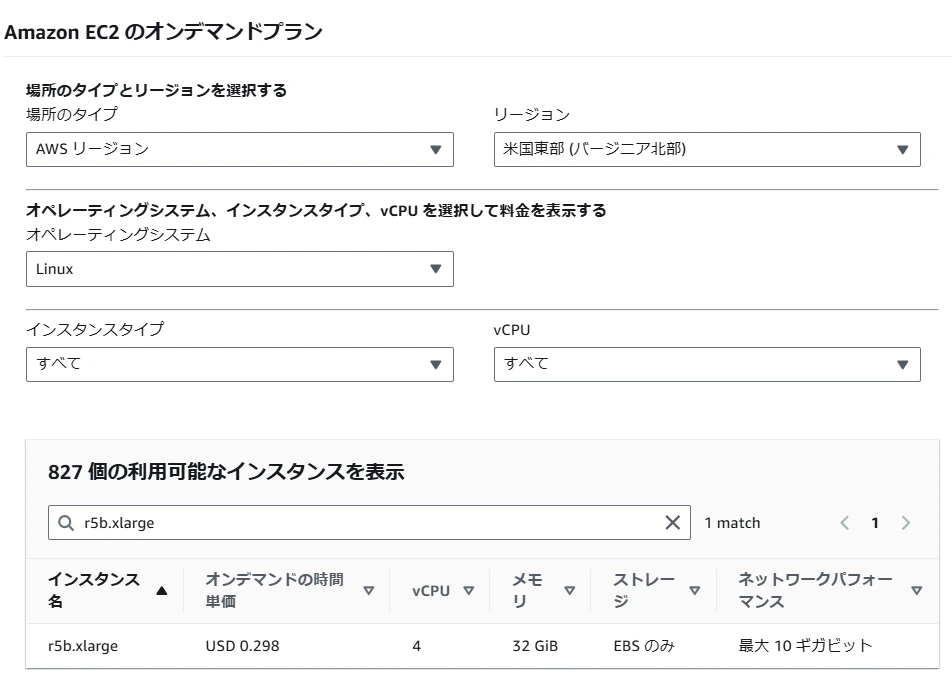Image resolution: width=952 pixels, height=682 pixels.
Task: Sort by インスタンス名 ascending arrow
Action: pyautogui.click(x=162, y=591)
